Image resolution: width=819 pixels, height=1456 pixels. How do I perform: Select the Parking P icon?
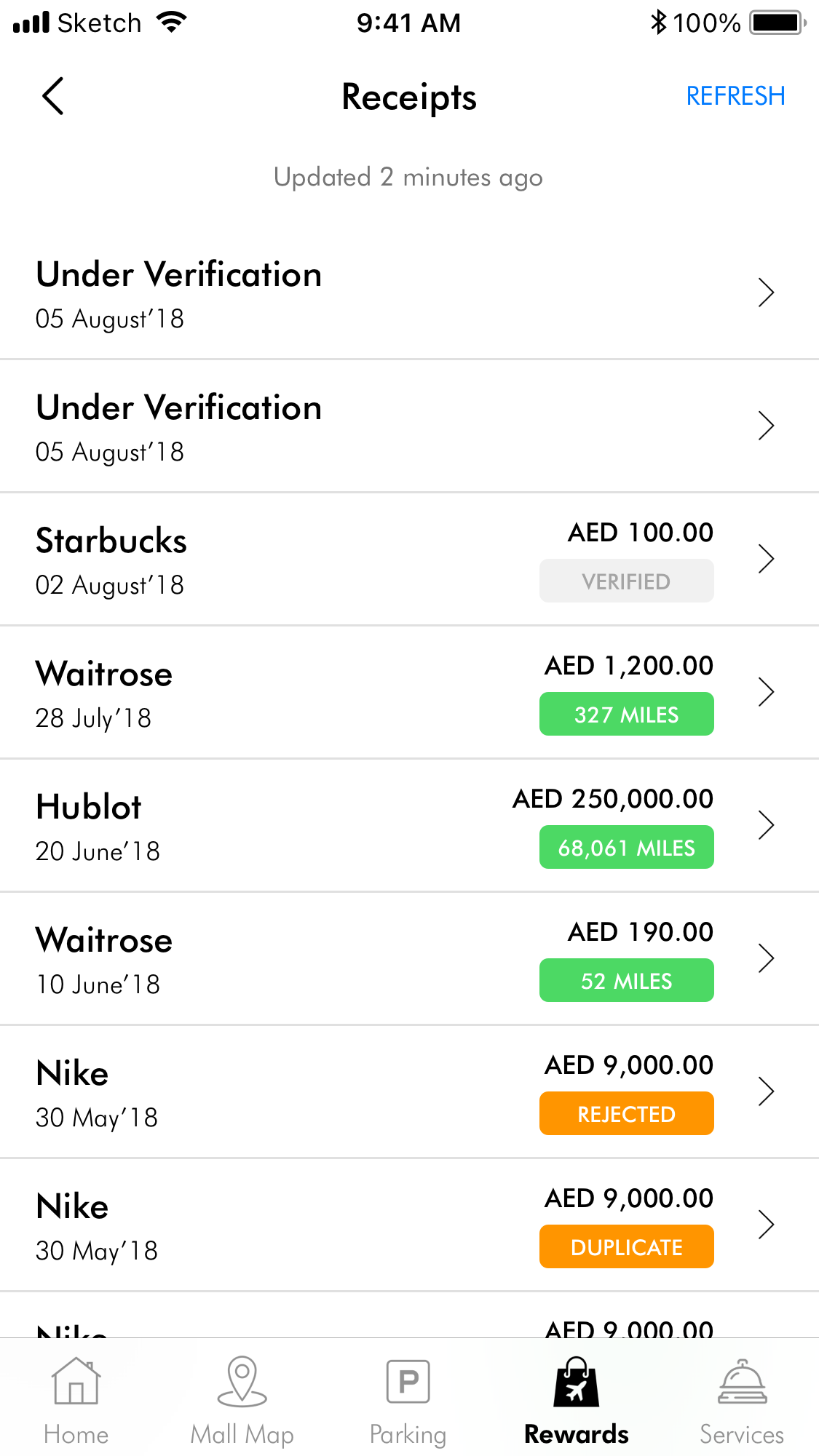pos(408,1380)
